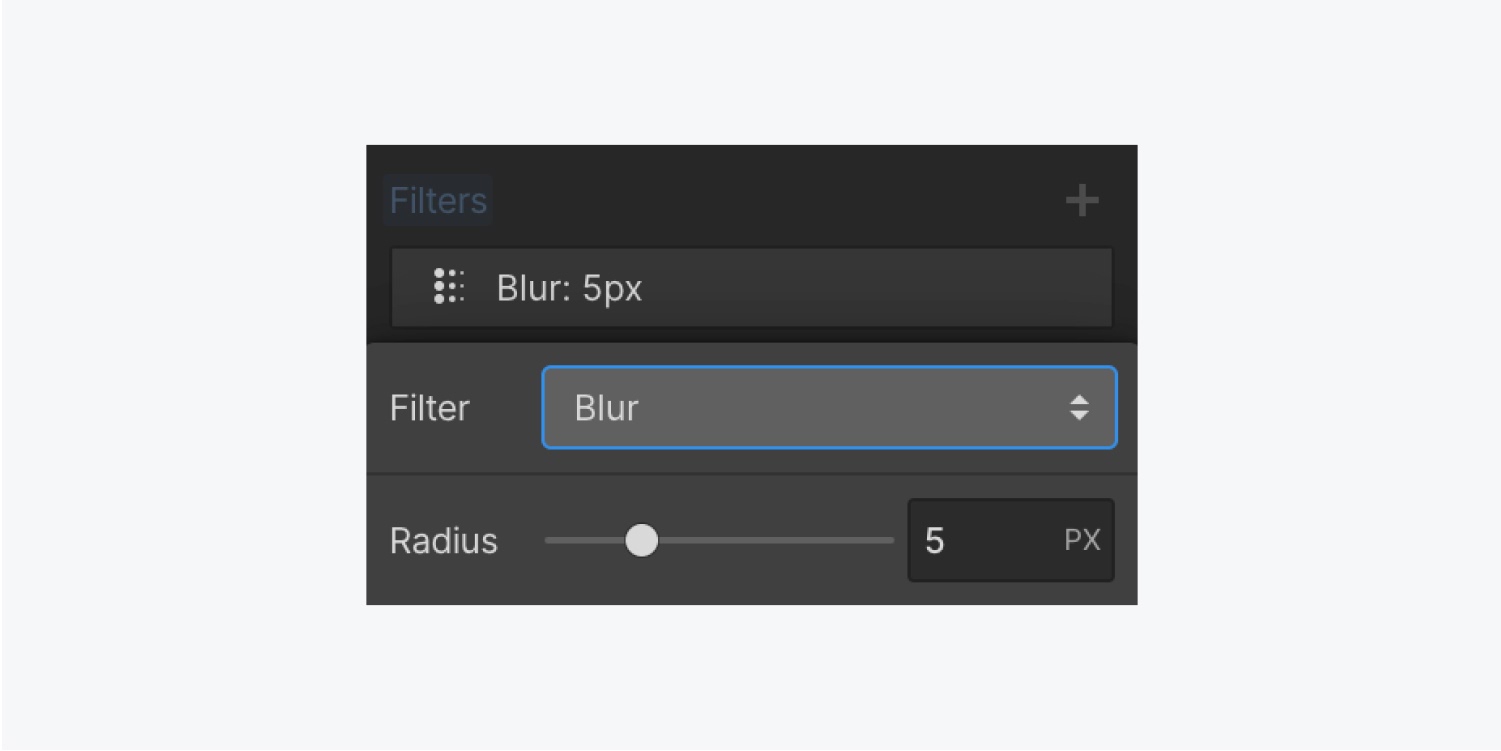Screen dimensions: 1501x751
Task: Click the Blur text inside the dropdown
Action: 606,408
